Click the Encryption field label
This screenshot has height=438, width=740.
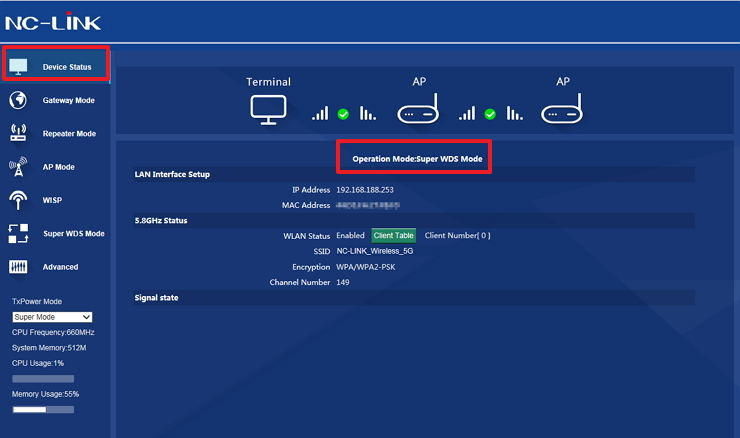click(311, 267)
